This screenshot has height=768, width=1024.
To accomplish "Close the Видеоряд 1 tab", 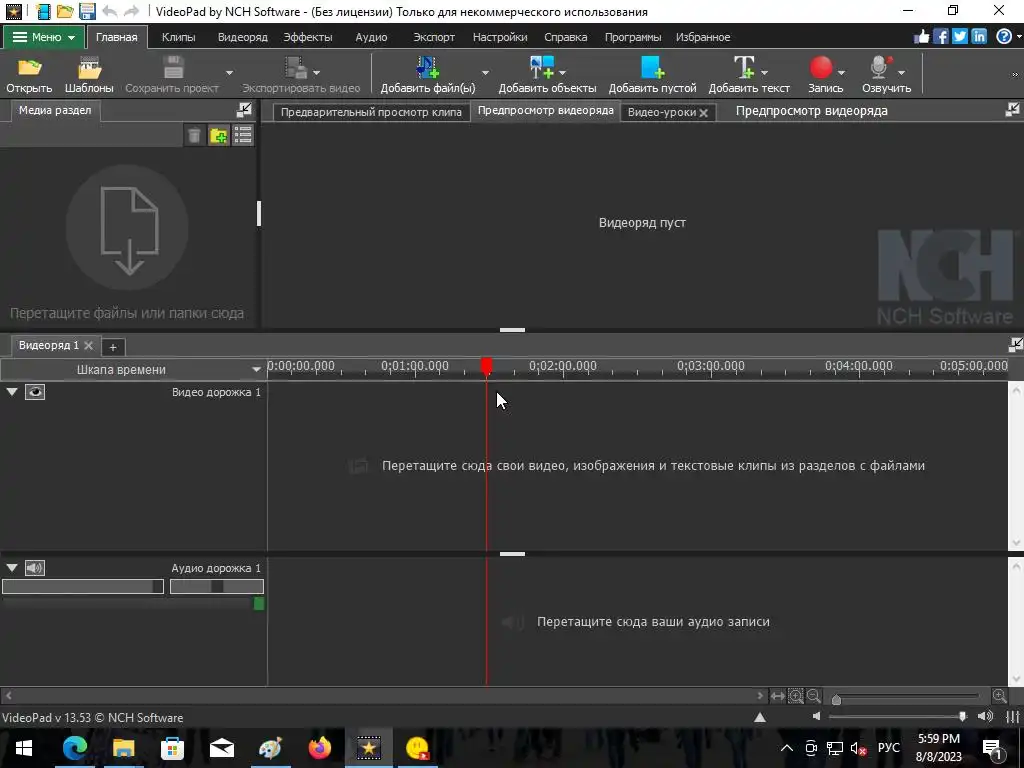I will 88,345.
